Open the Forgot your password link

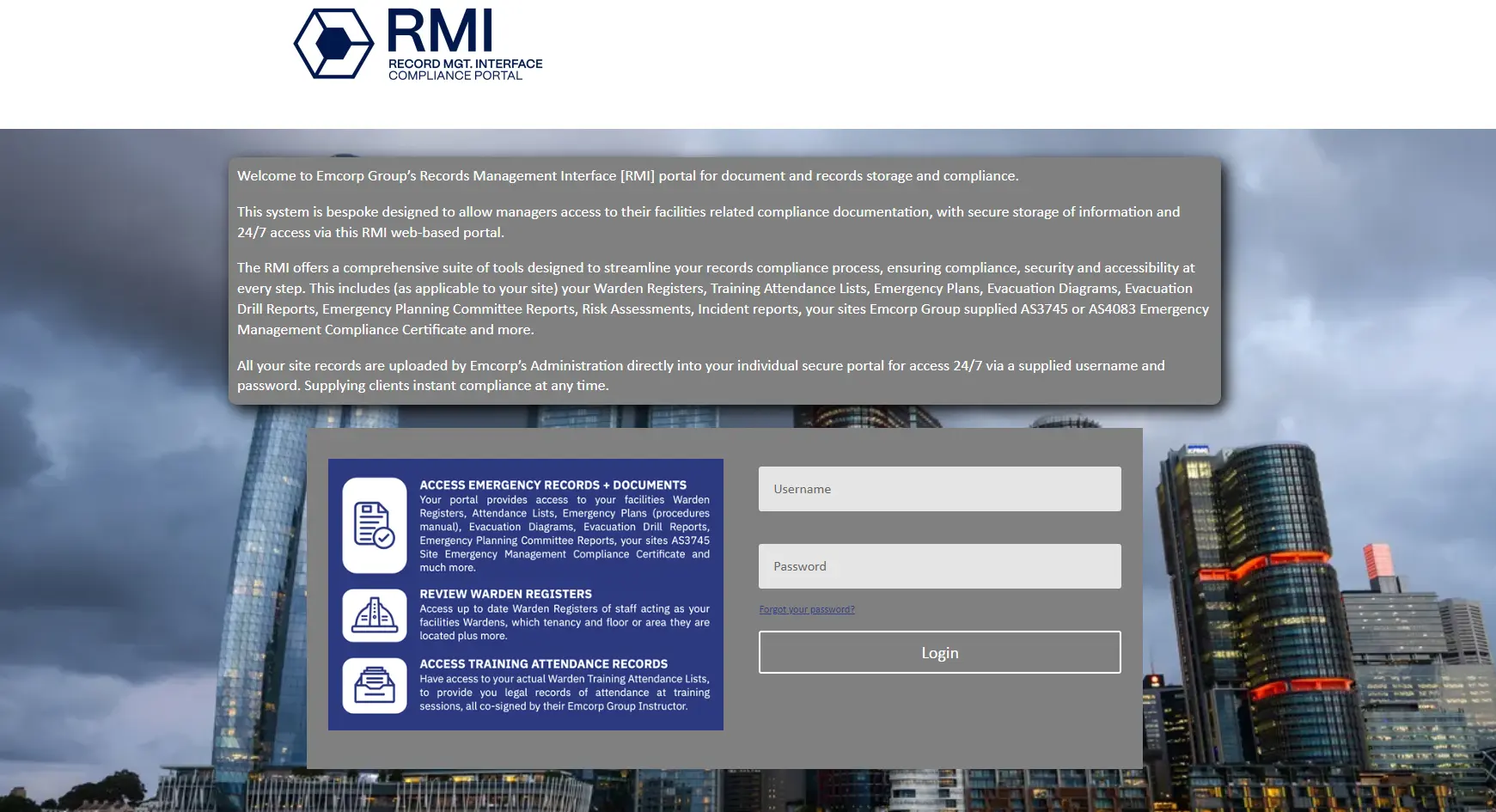click(x=806, y=608)
